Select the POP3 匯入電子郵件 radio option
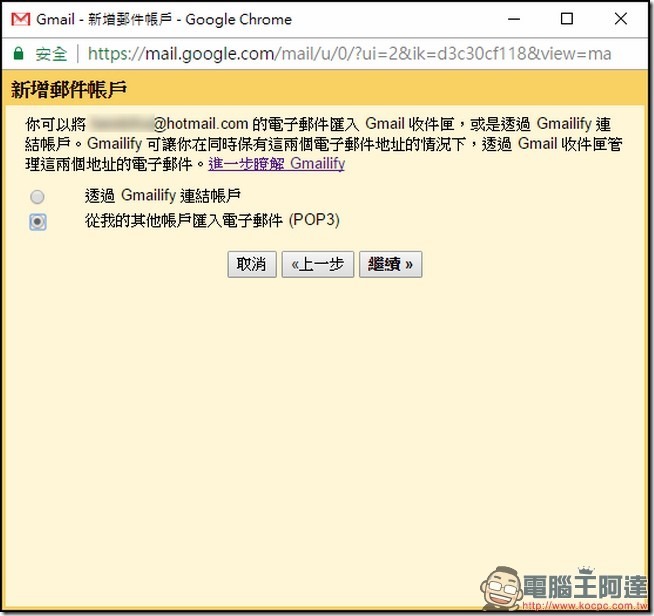Screen dimensions: 654x616 [38, 221]
